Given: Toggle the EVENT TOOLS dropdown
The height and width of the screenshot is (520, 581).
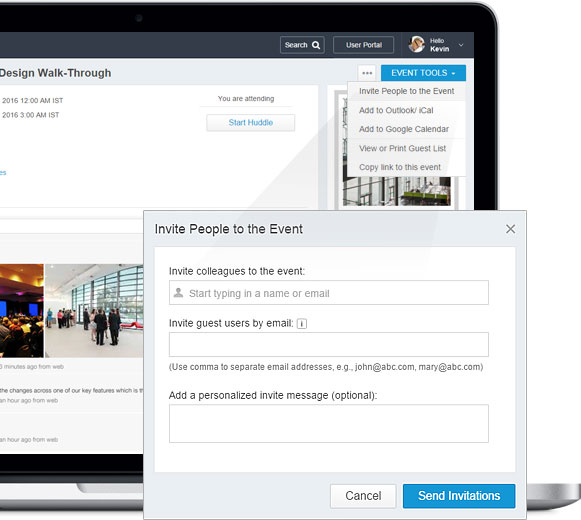Looking at the screenshot, I should pos(423,73).
